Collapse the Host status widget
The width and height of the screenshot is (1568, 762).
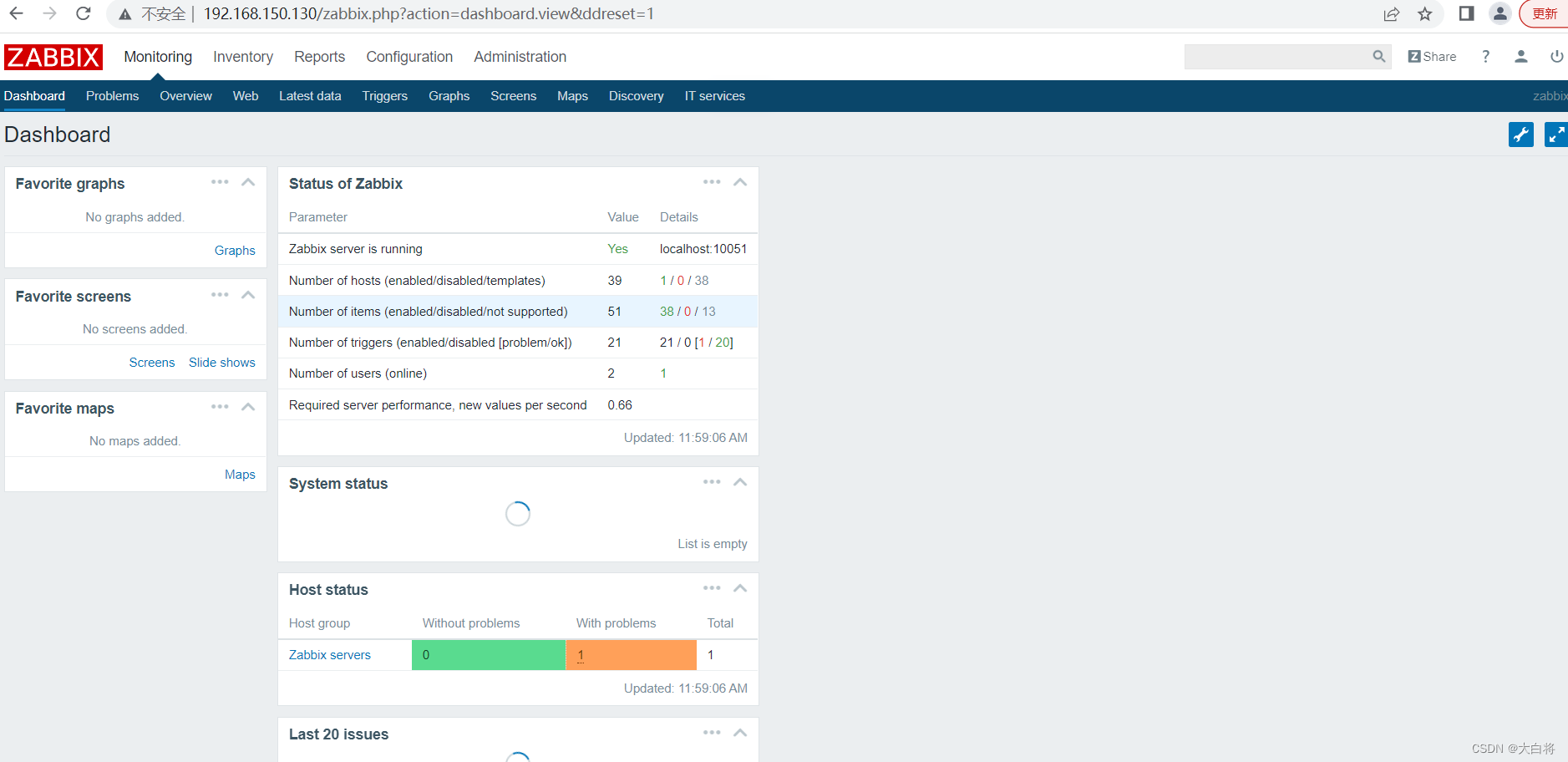[740, 588]
